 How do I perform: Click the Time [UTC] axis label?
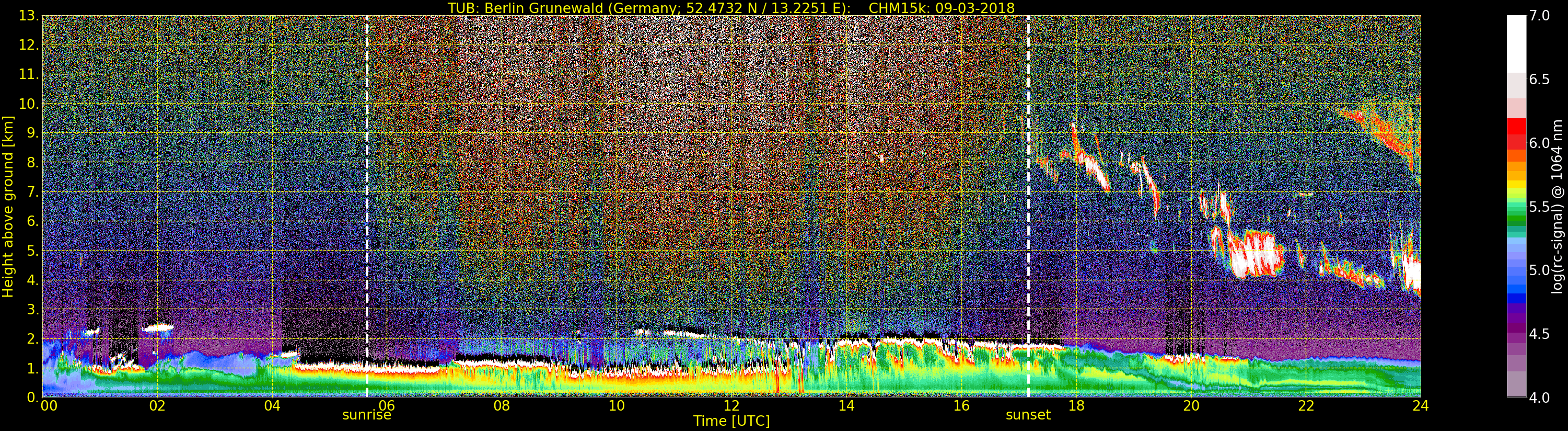(x=731, y=421)
